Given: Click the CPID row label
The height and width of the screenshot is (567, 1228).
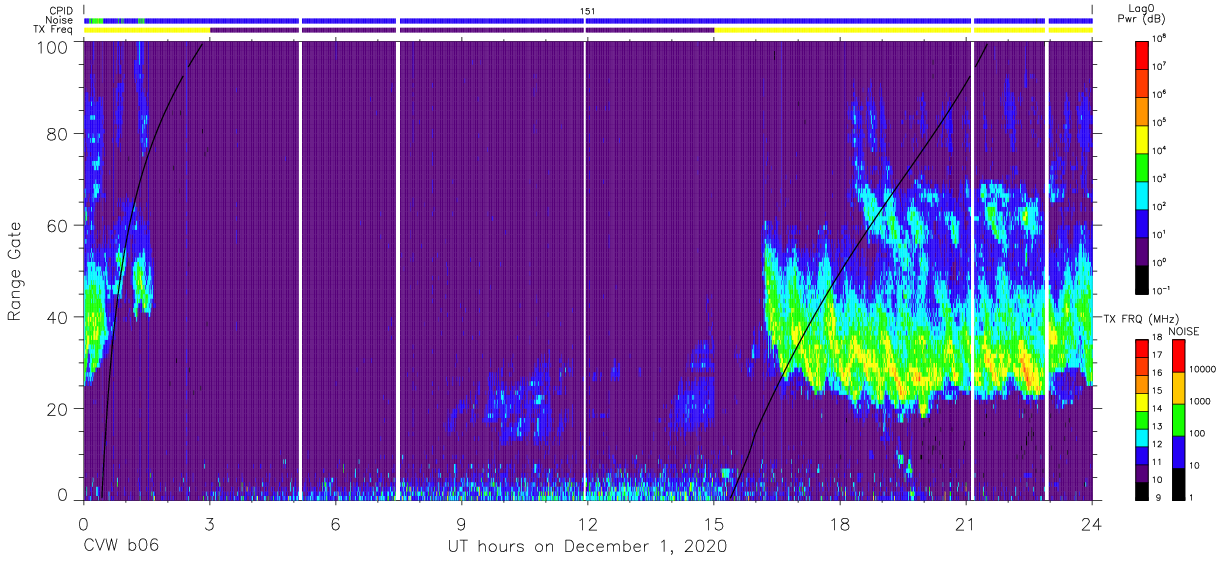Looking at the screenshot, I should click(x=63, y=10).
